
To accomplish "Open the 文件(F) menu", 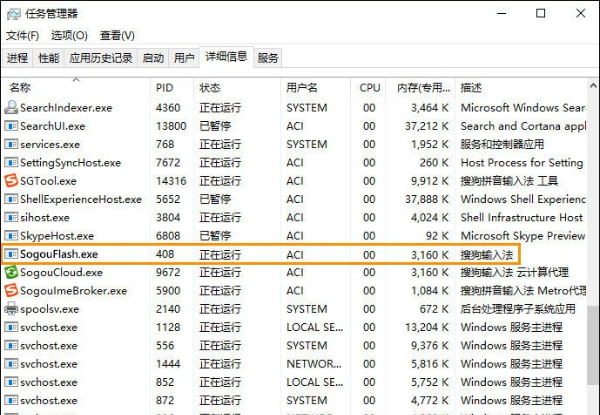I will coord(23,36).
